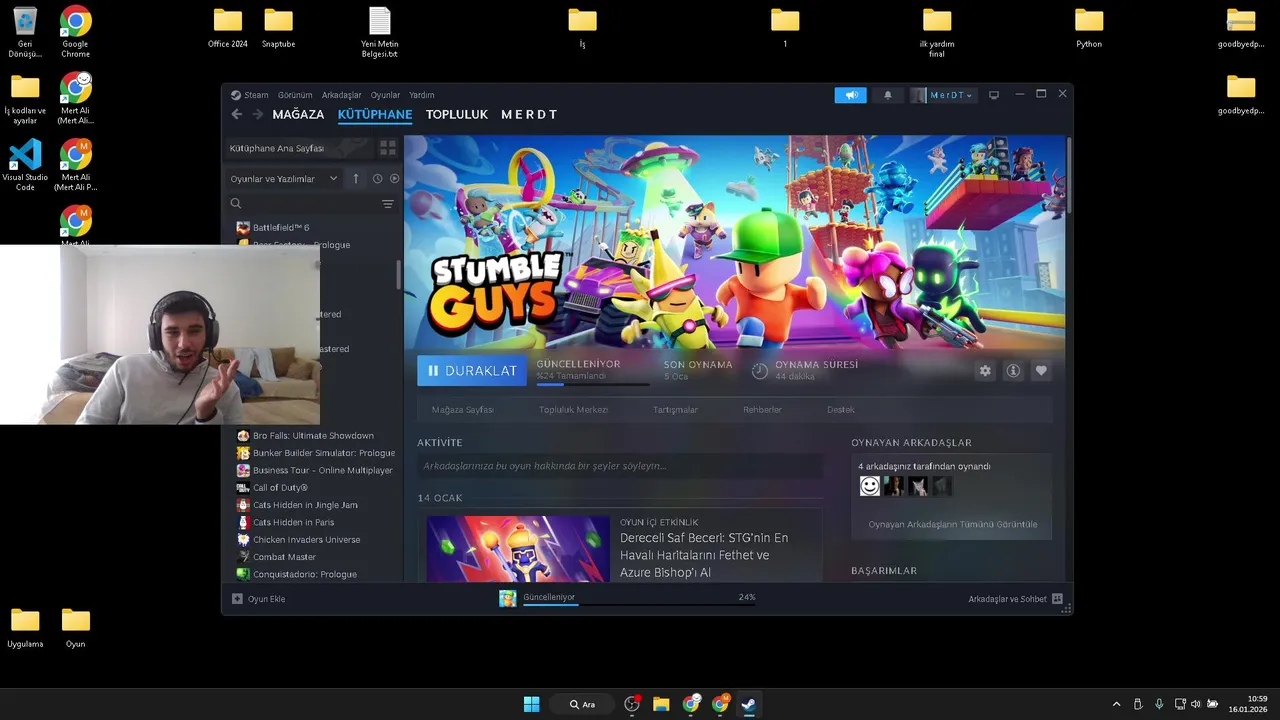Open the Destek link
The image size is (1280, 720).
click(x=841, y=410)
